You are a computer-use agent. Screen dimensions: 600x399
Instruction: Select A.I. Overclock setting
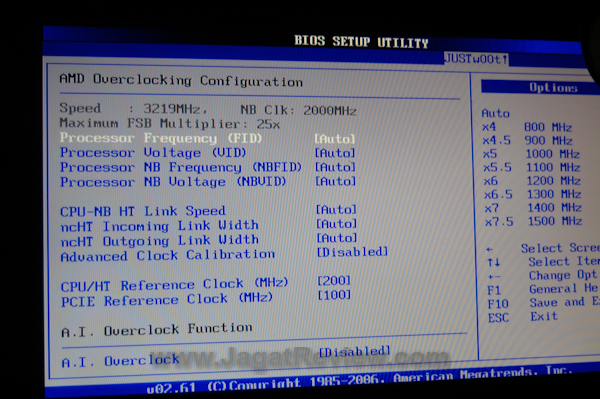click(x=121, y=361)
